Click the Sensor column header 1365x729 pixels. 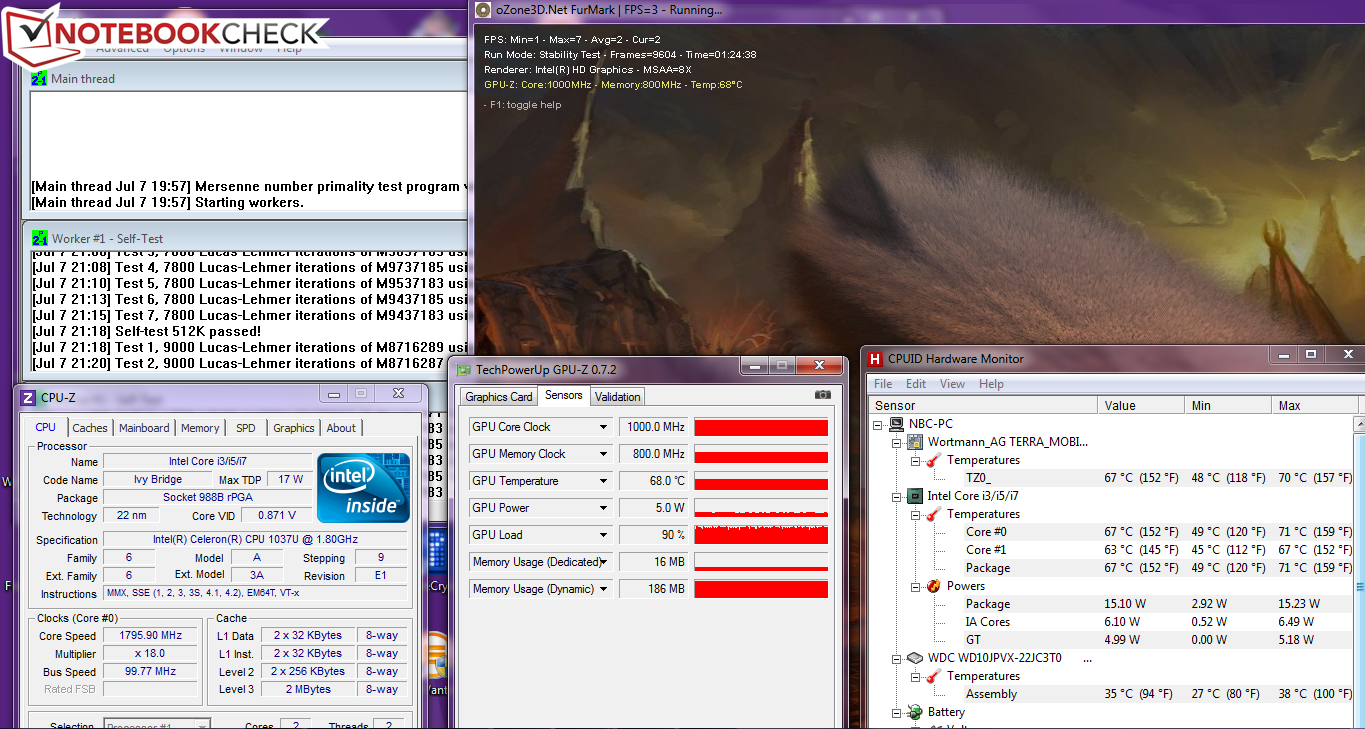[983, 405]
